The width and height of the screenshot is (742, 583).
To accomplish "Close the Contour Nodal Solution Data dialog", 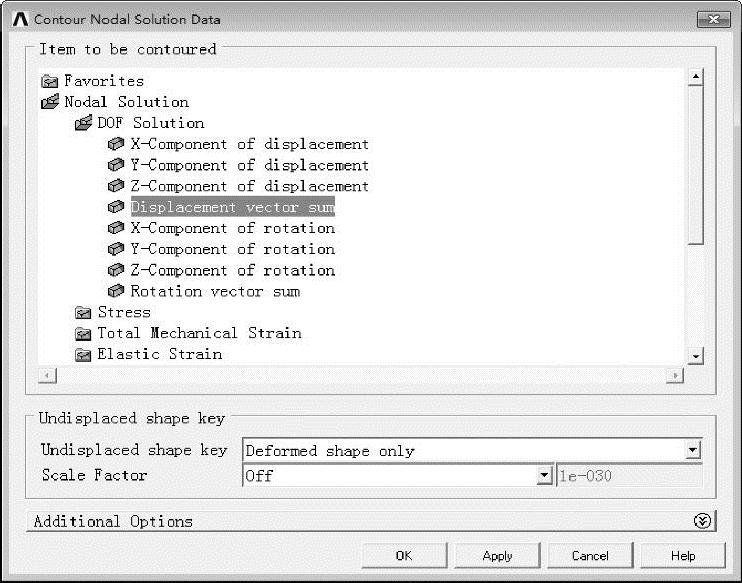I will pyautogui.click(x=714, y=19).
